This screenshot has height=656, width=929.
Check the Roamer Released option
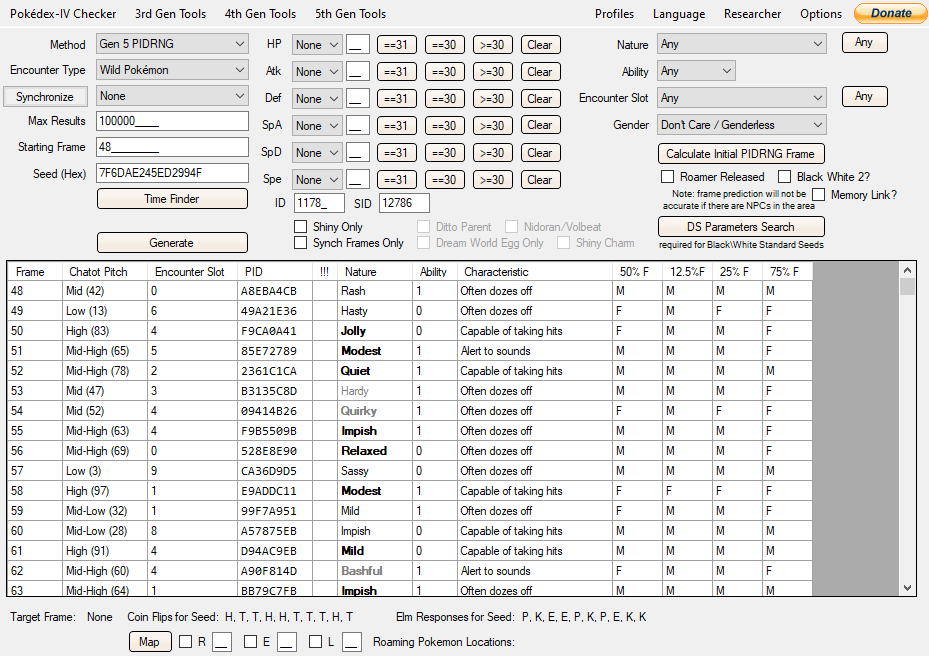point(668,177)
